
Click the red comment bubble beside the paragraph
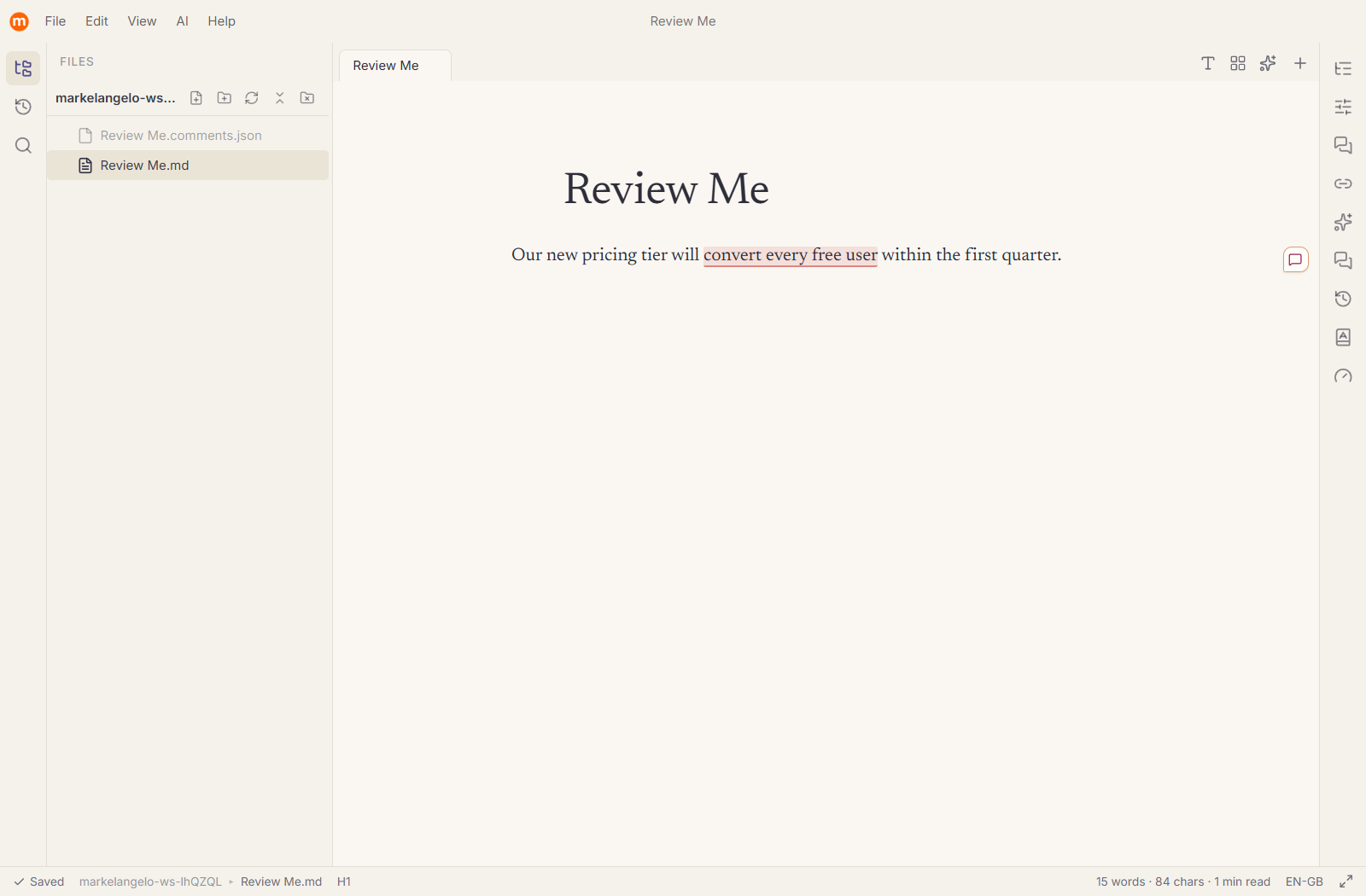[1295, 259]
